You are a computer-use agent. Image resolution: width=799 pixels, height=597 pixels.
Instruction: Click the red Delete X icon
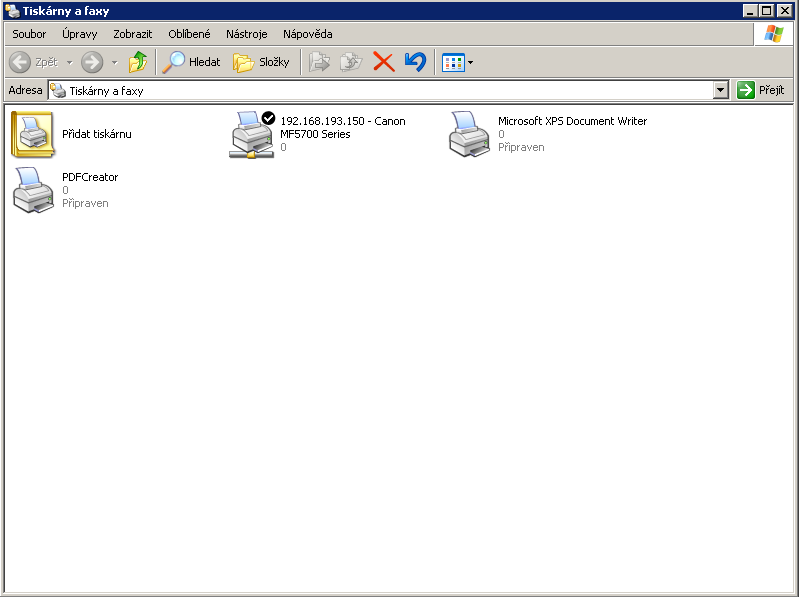(384, 62)
